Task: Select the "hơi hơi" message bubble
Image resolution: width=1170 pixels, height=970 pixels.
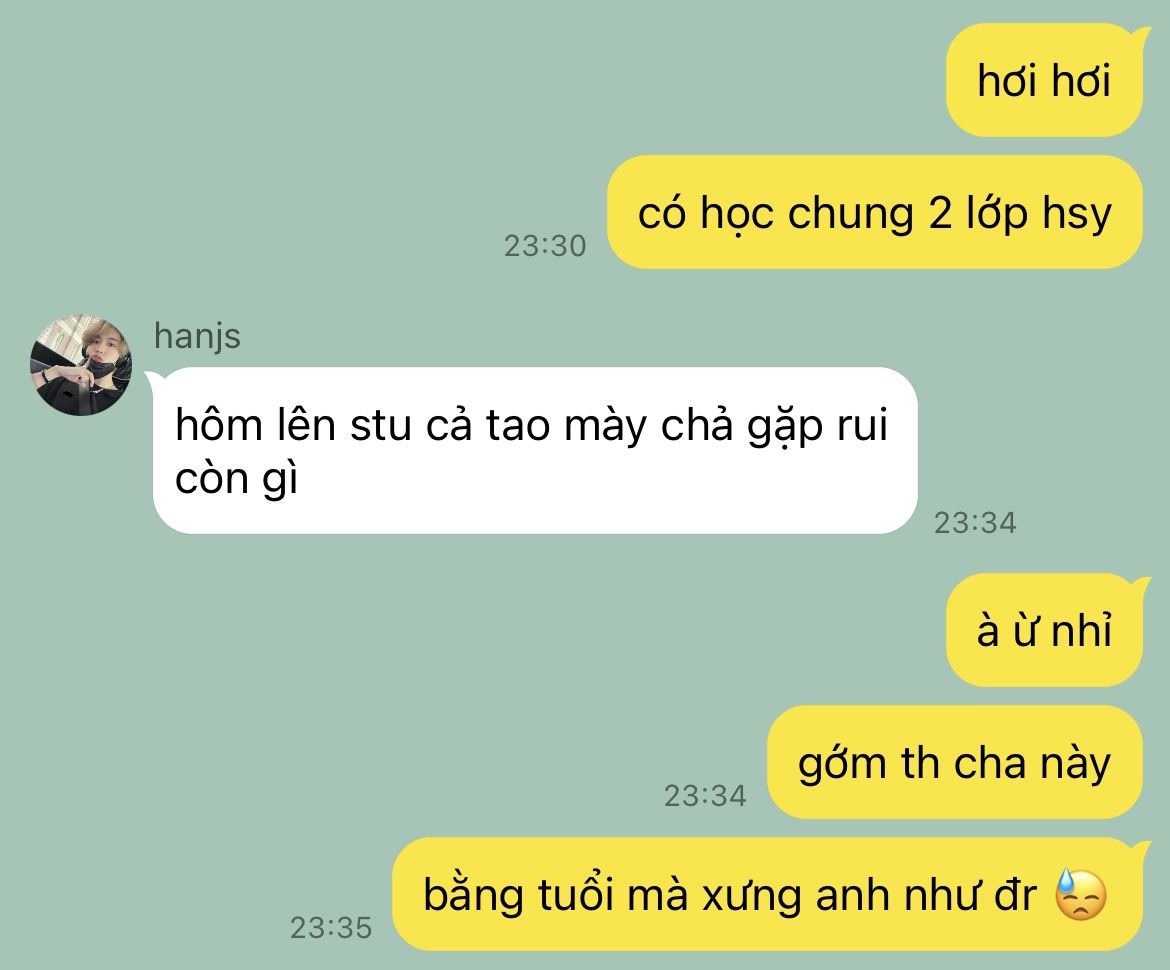Action: tap(1044, 80)
